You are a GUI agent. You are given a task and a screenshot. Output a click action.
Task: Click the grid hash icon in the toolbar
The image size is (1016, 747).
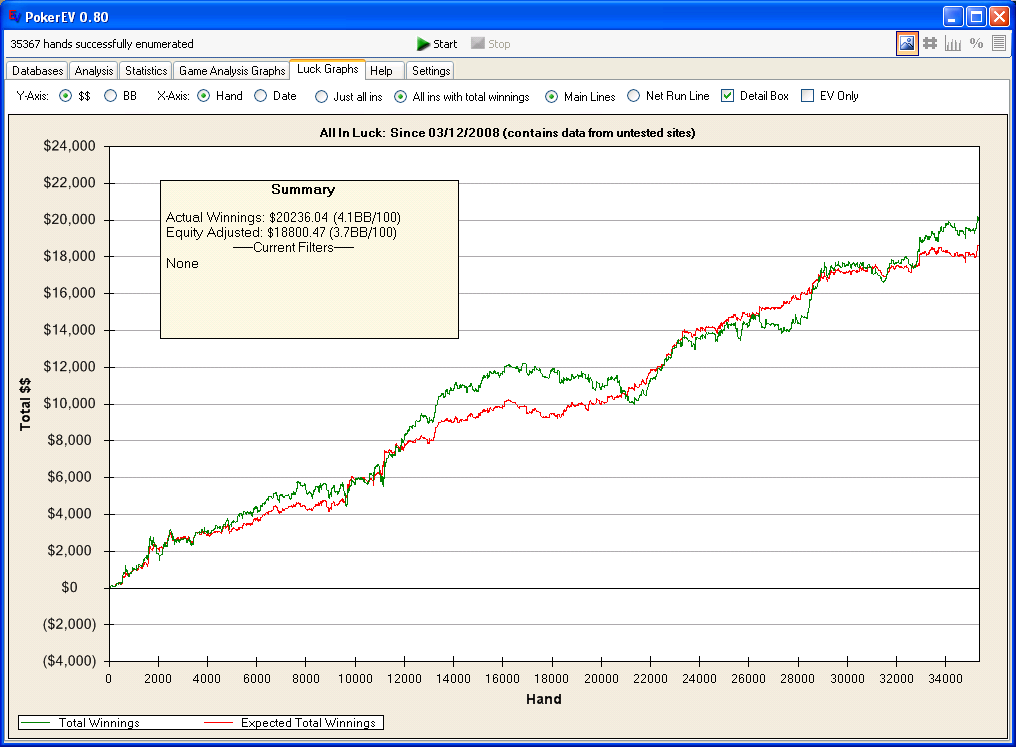(930, 43)
